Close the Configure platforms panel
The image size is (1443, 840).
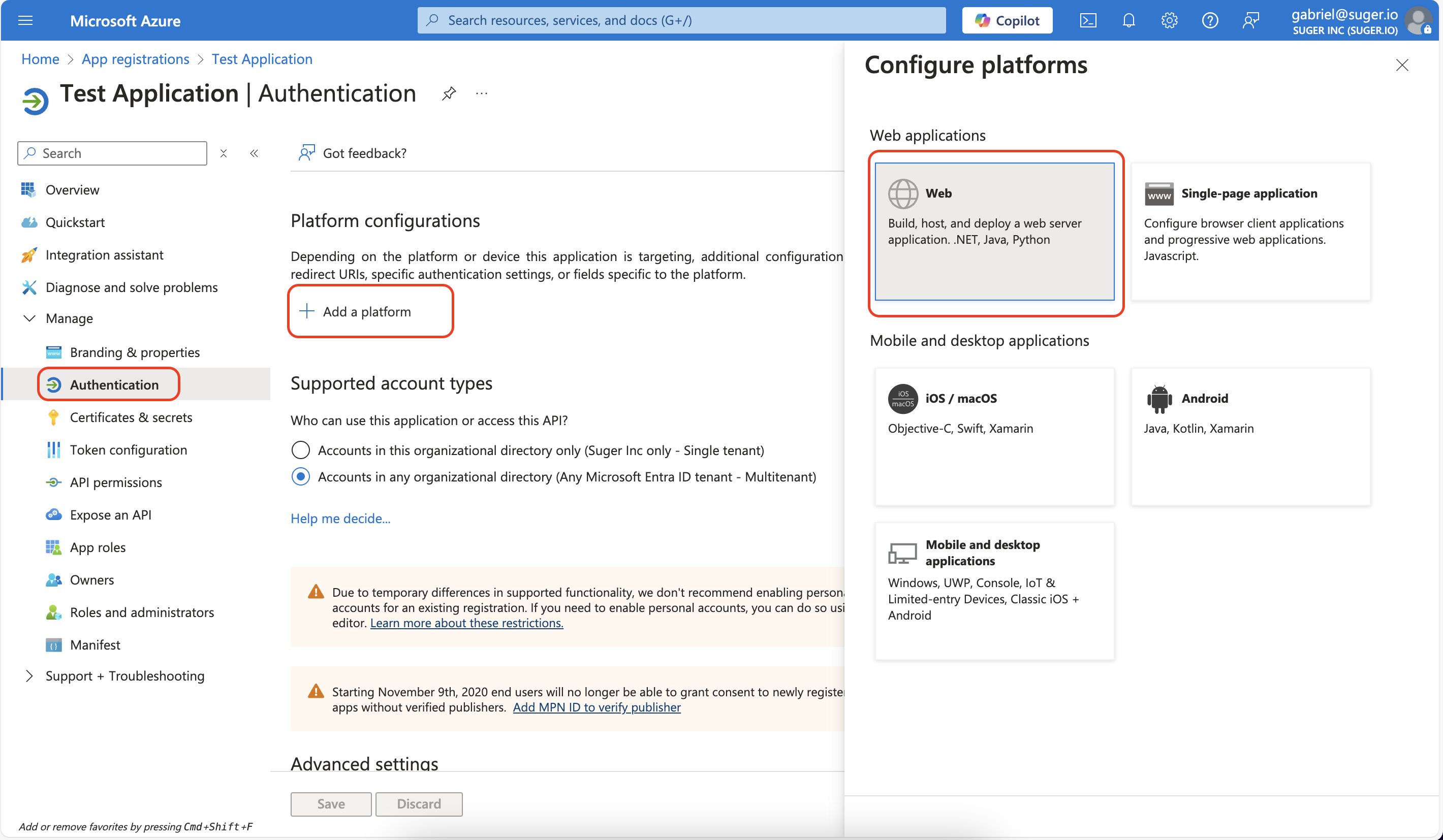click(x=1402, y=65)
